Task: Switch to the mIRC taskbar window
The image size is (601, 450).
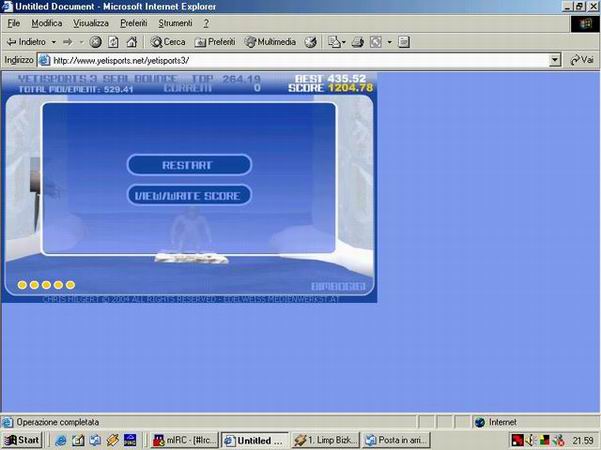Action: point(185,440)
